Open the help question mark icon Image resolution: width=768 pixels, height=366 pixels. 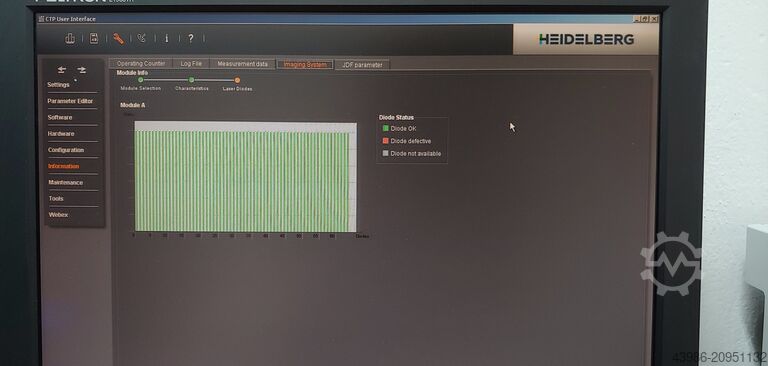coord(191,38)
